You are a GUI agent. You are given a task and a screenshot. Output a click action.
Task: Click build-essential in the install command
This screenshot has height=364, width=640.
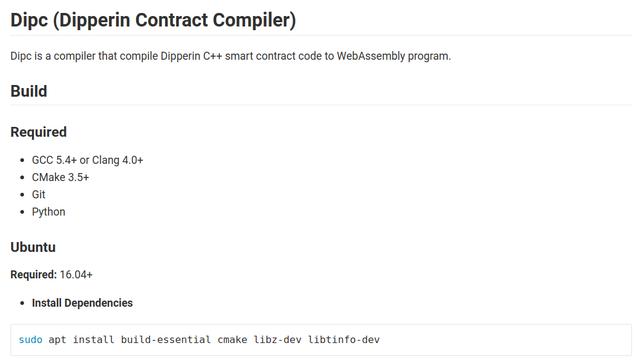click(166, 340)
